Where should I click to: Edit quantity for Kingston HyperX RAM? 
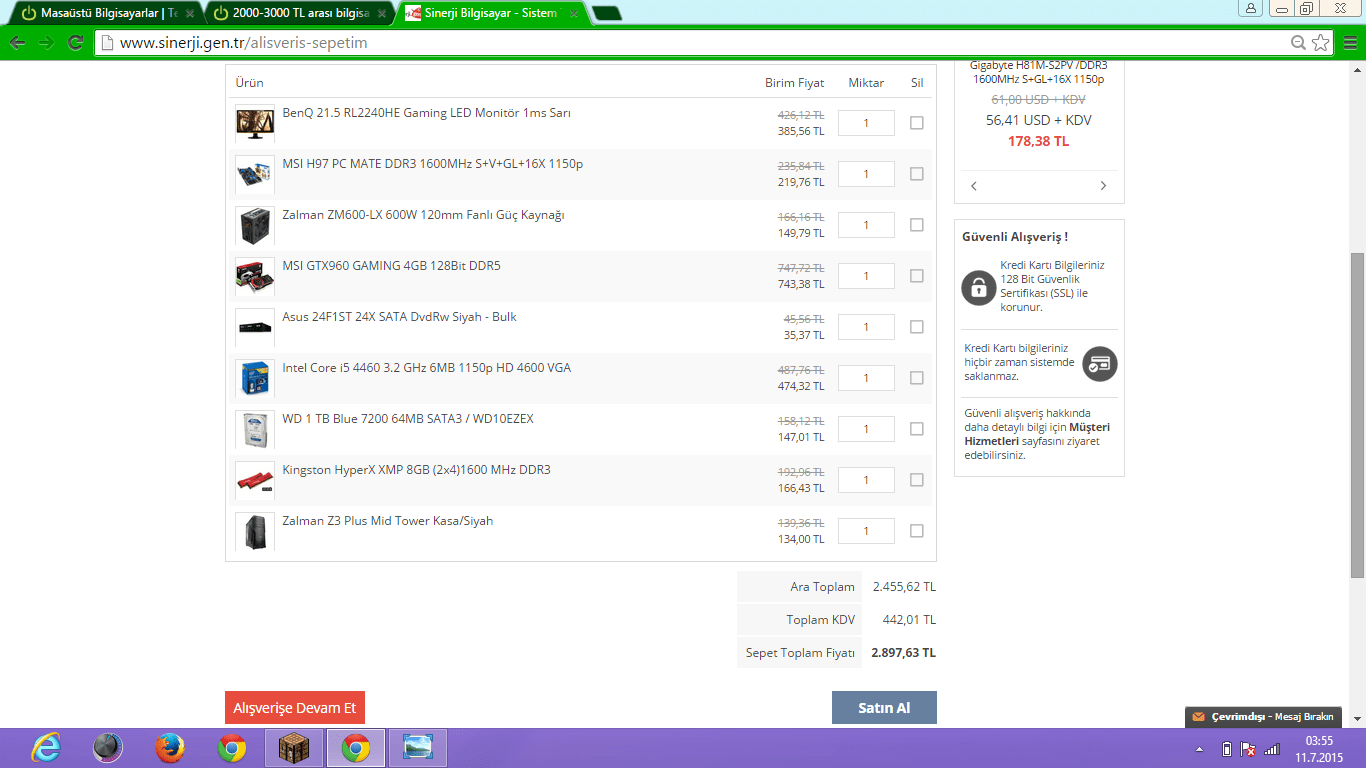[866, 480]
